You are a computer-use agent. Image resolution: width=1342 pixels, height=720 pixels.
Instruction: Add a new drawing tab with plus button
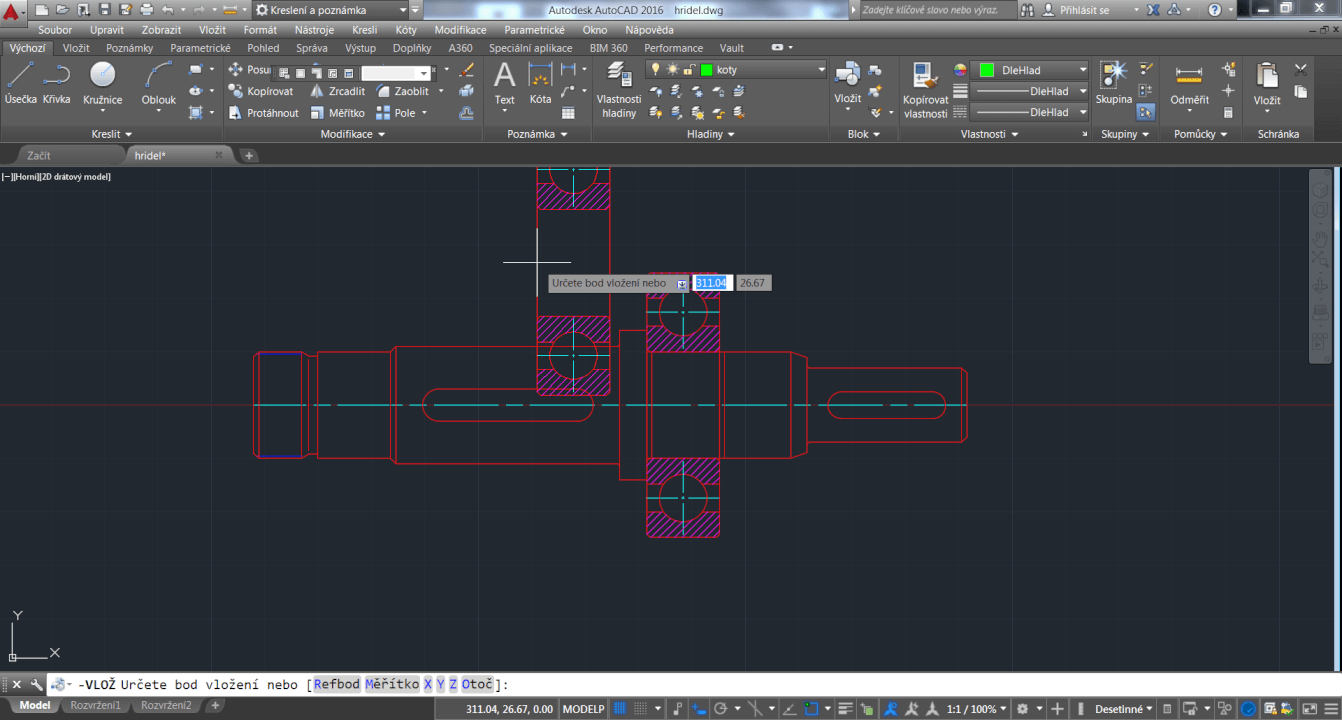pyautogui.click(x=249, y=156)
